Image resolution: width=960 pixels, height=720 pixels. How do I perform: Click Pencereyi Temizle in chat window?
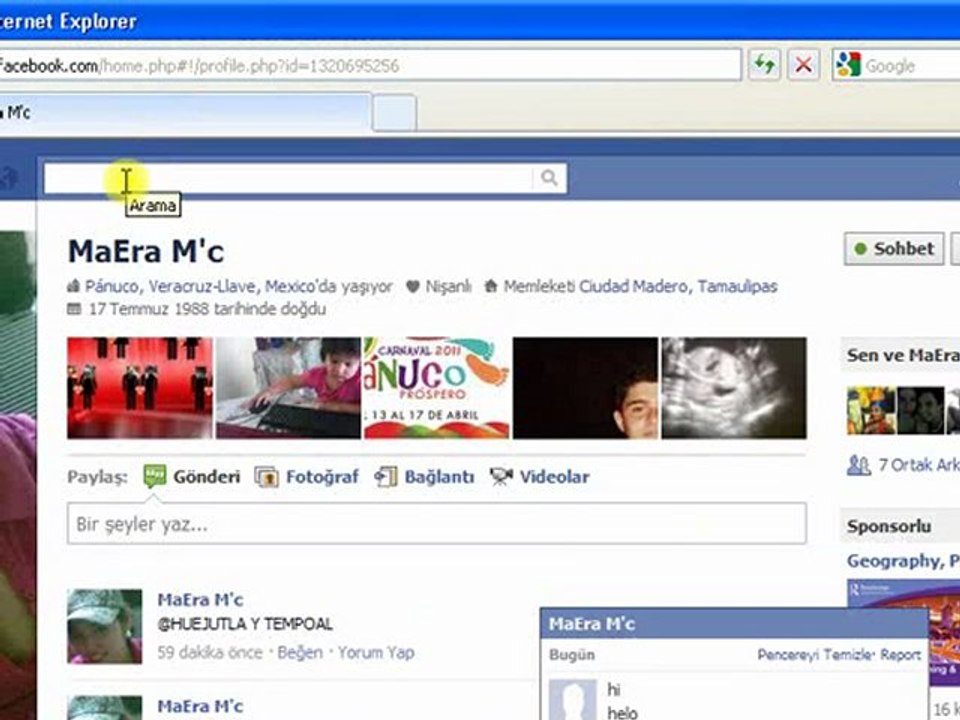tap(815, 654)
